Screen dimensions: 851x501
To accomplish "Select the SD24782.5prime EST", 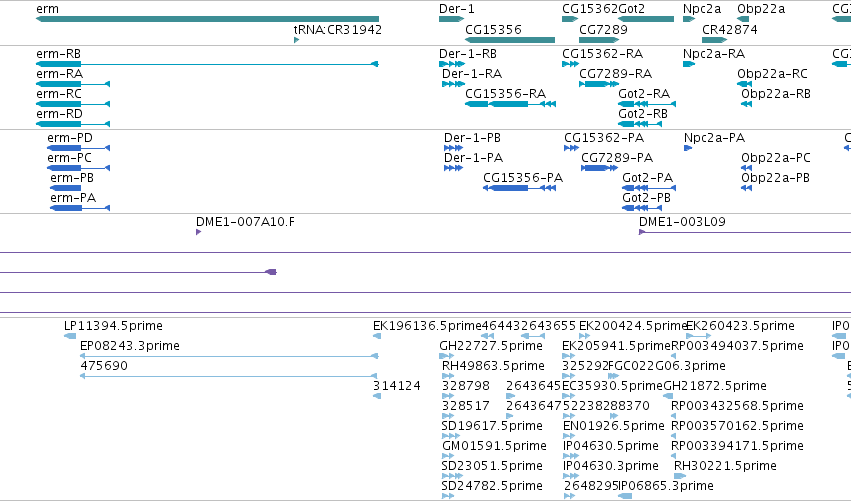I will [448, 496].
